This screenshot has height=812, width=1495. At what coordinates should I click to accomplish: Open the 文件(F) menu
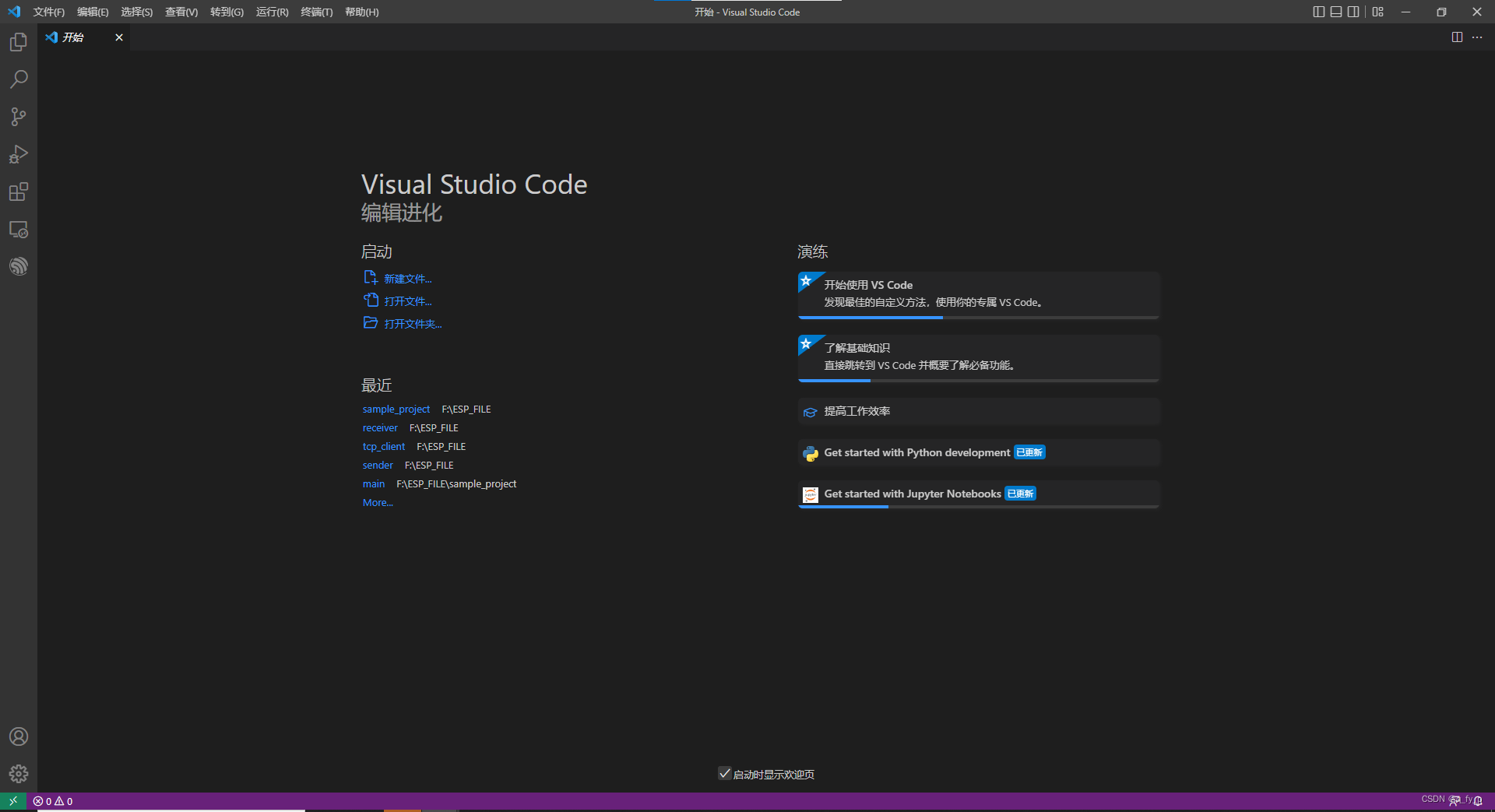[x=48, y=12]
